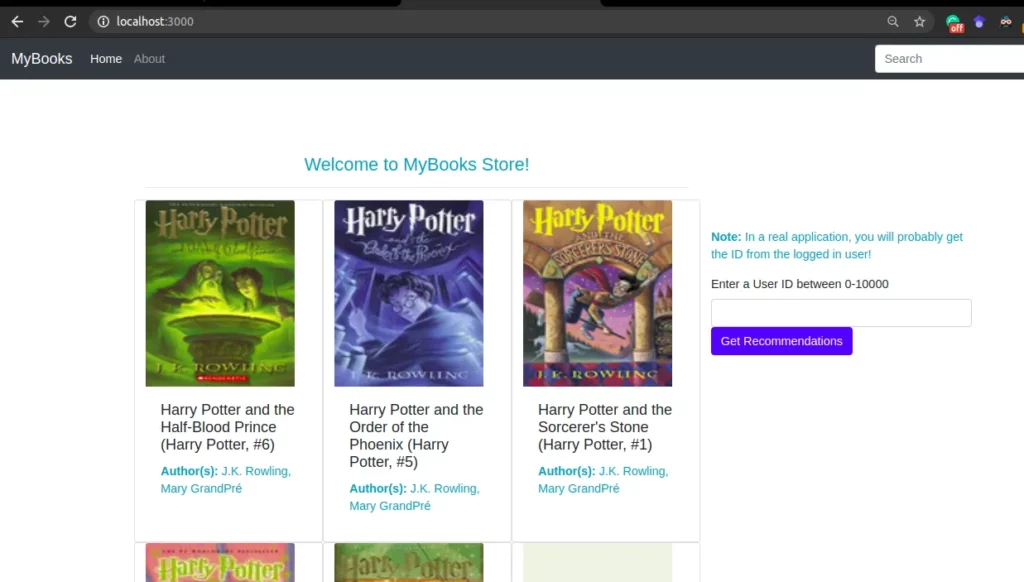
Task: Open the zoom magnifier icon in address bar
Action: (x=893, y=22)
